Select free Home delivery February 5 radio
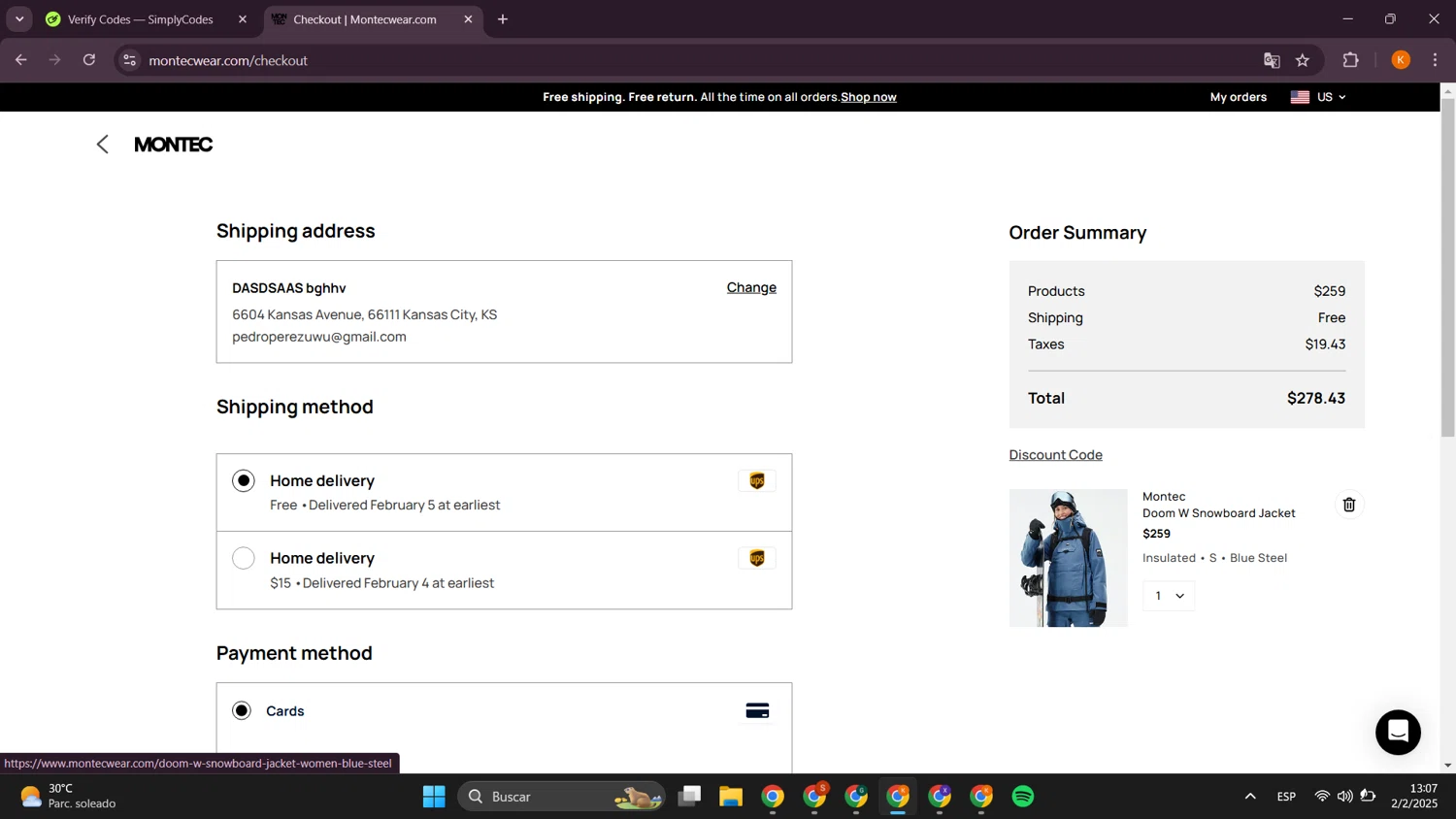Screen dimensions: 1456x819 coord(244,481)
